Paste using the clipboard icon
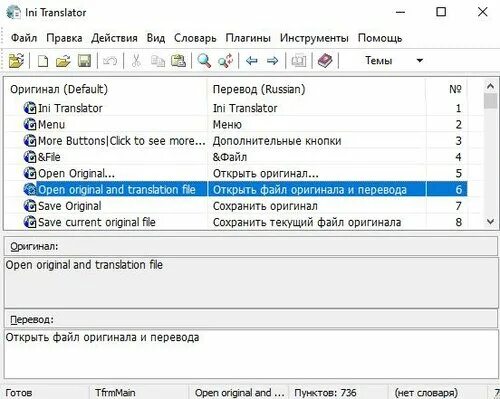Screen dimensions: 500x399 point(178,61)
